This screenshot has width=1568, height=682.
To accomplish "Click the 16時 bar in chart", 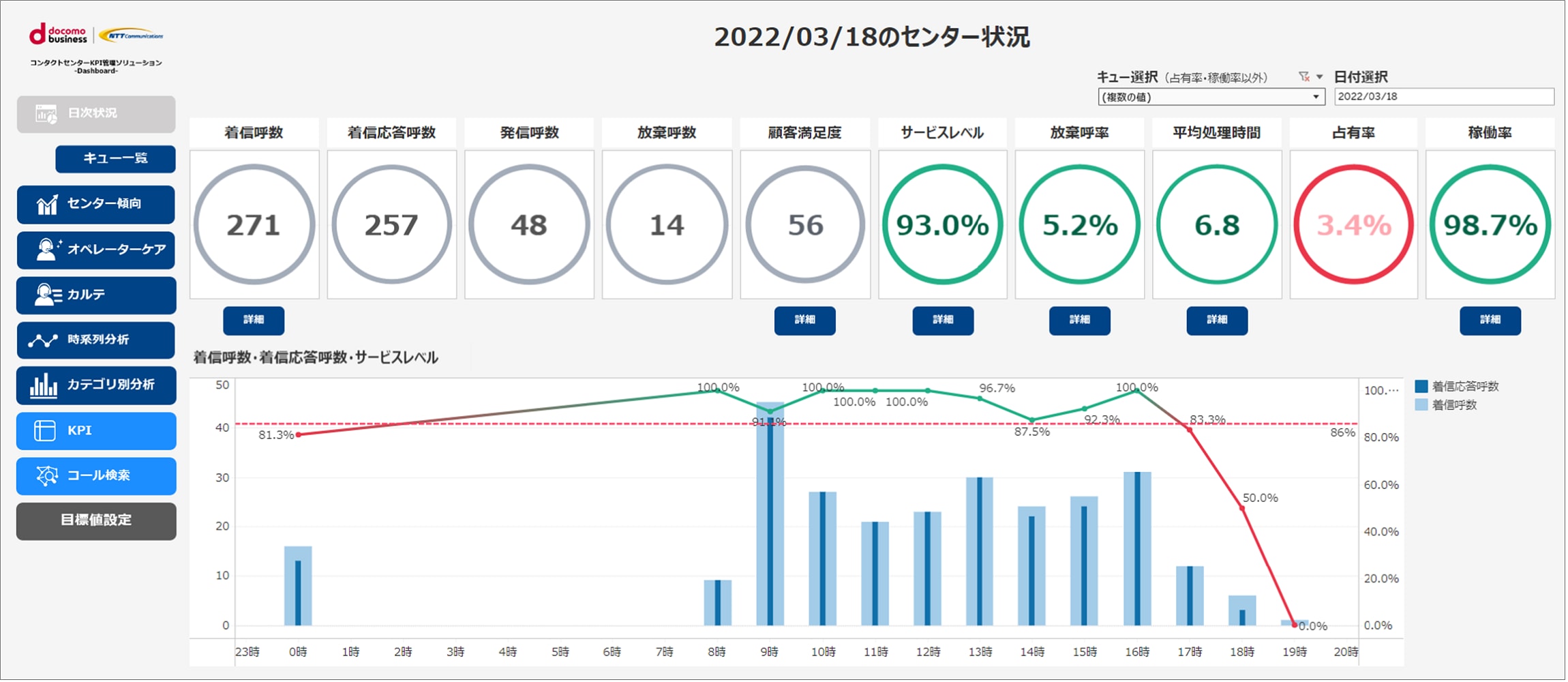I will tap(1137, 549).
